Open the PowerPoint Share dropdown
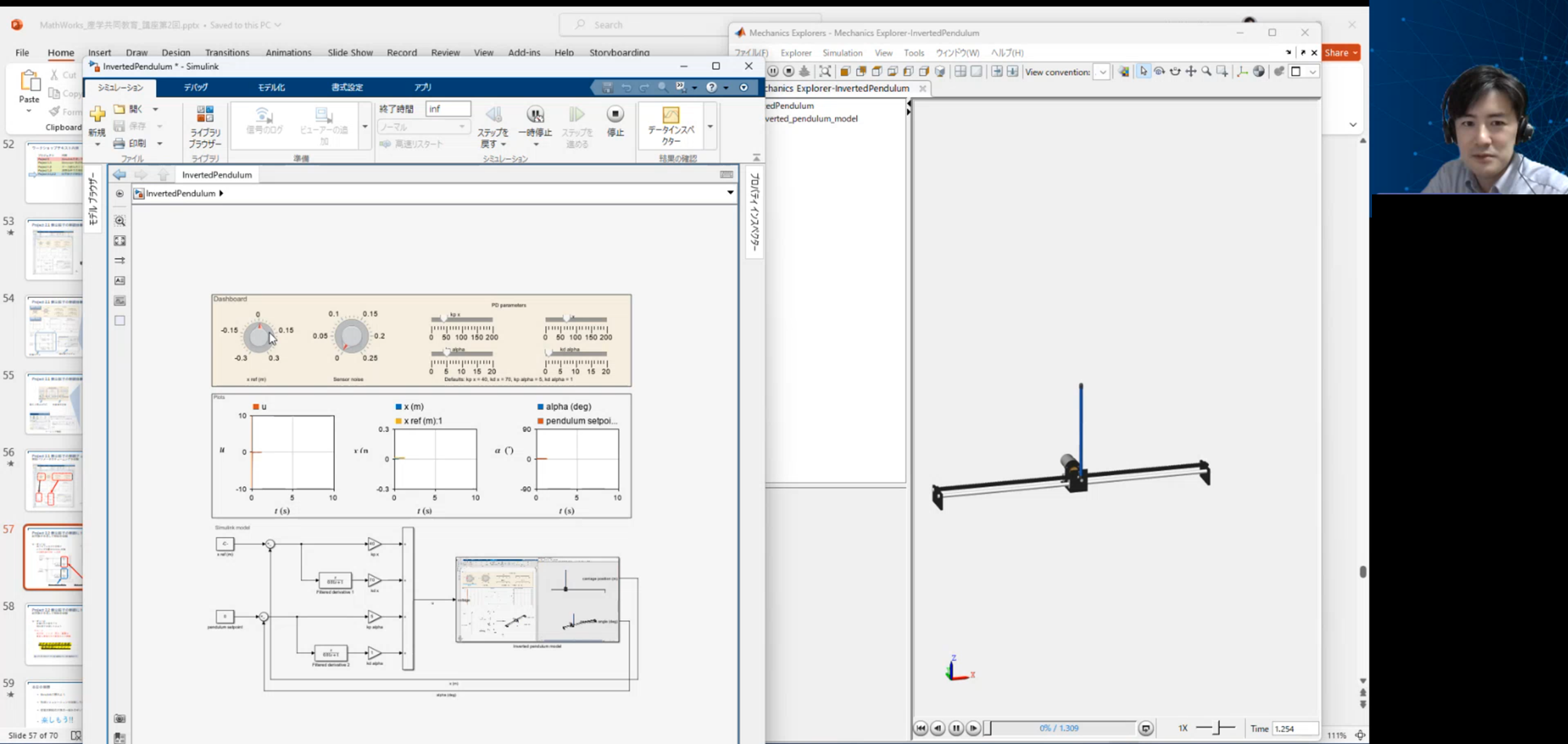 (x=1341, y=53)
